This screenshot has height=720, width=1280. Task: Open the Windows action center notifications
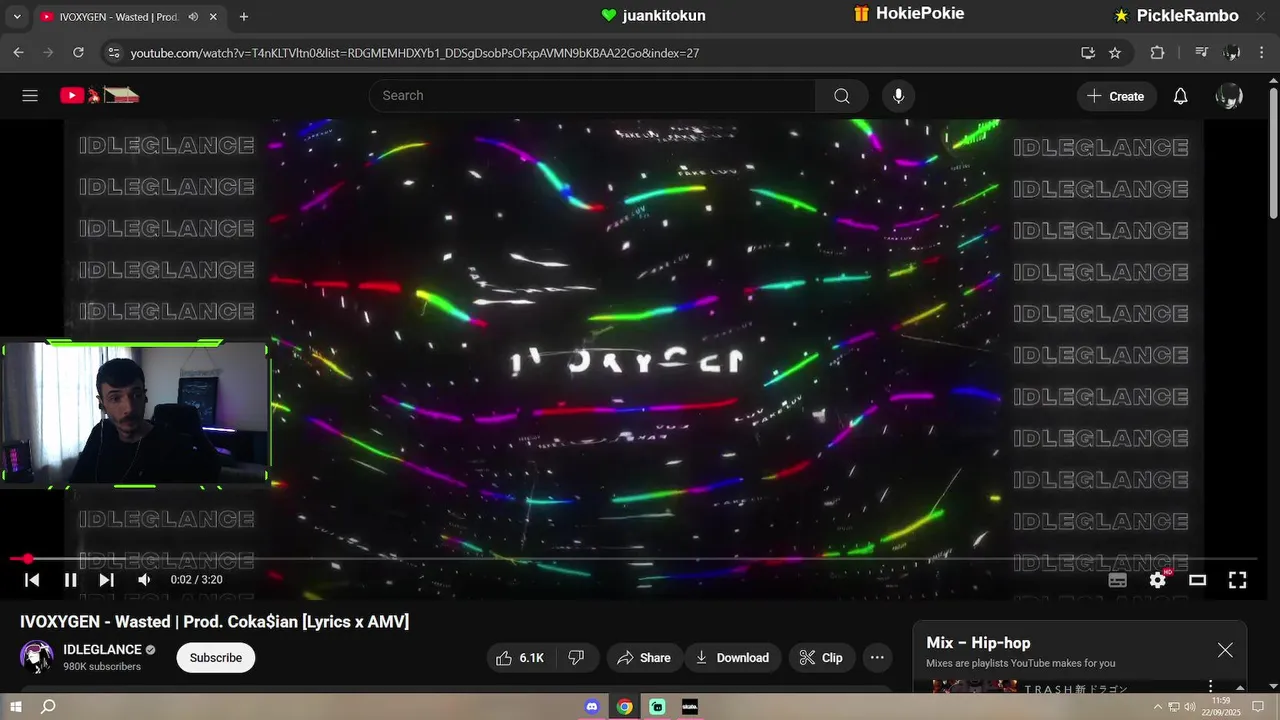[1258, 707]
